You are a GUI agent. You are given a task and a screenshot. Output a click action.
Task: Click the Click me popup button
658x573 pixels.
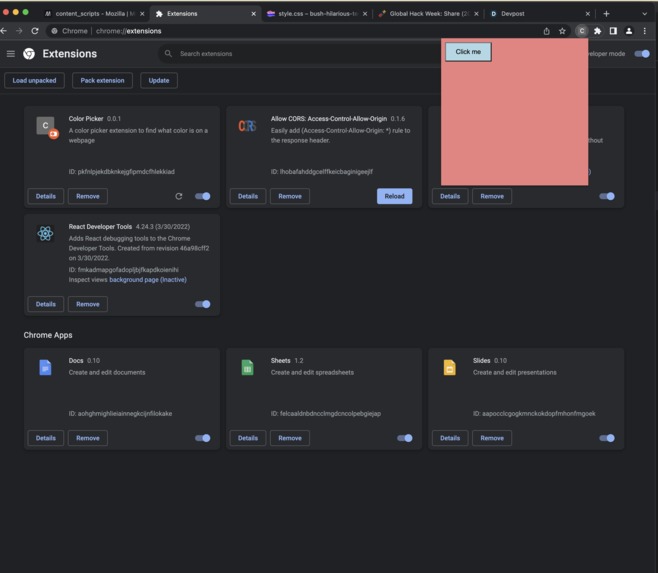click(x=468, y=52)
